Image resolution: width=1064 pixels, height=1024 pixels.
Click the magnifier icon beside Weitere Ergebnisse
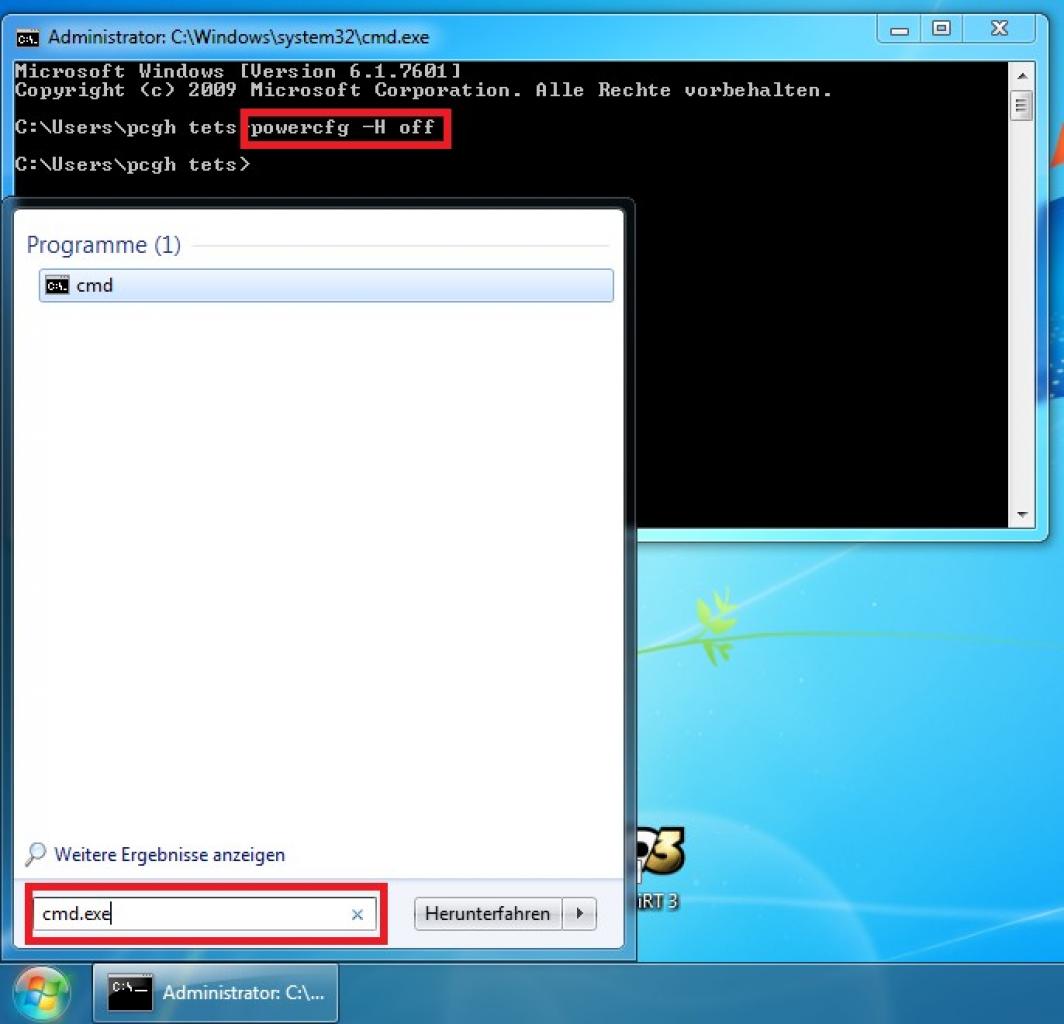click(35, 854)
